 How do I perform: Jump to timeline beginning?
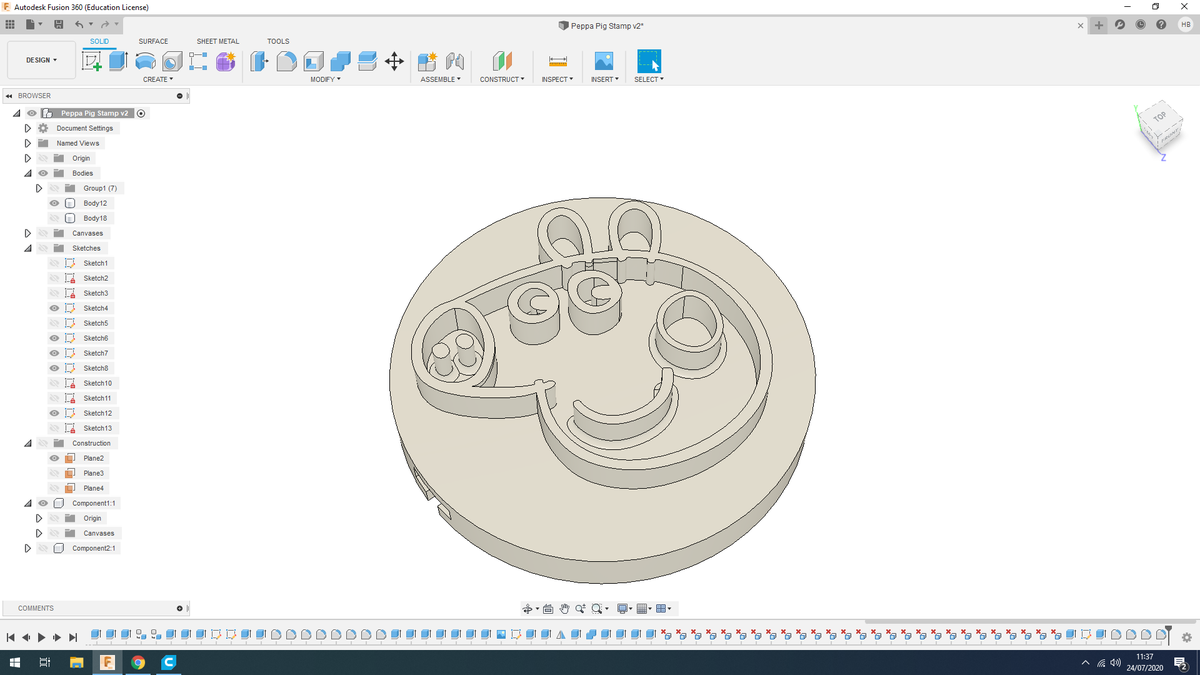[x=10, y=637]
